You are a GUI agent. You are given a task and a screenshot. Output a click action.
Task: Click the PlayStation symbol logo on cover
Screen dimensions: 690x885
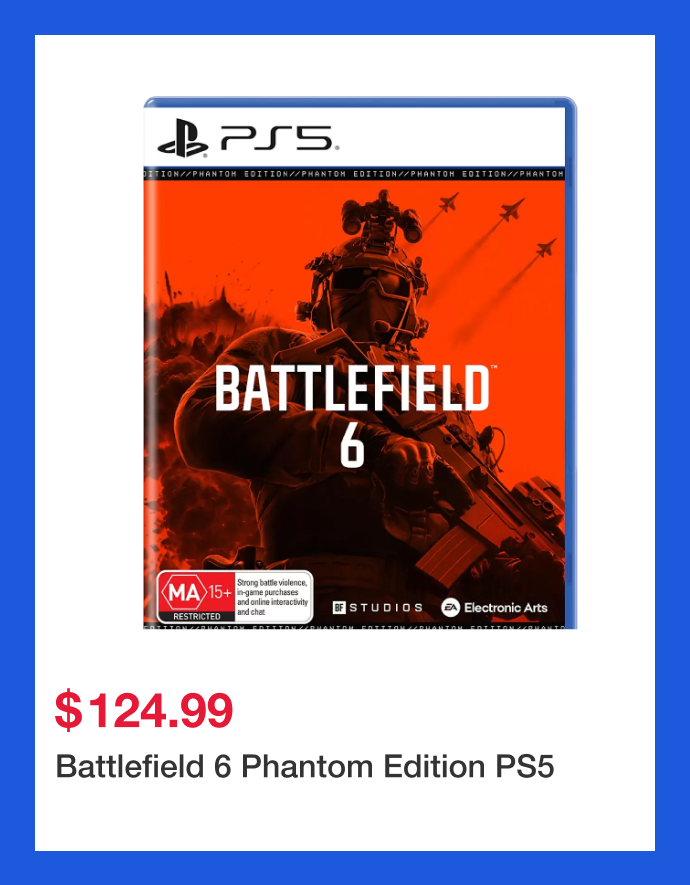point(183,137)
